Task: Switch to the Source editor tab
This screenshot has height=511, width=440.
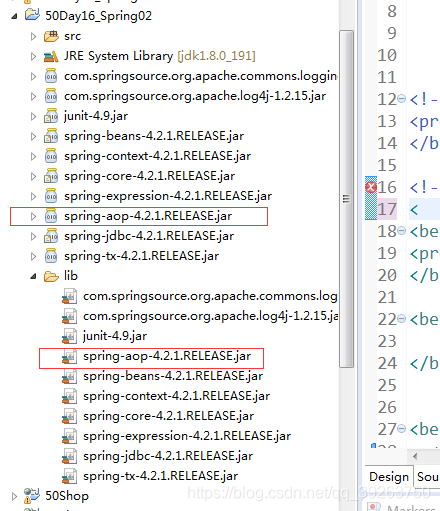Action: click(x=427, y=477)
